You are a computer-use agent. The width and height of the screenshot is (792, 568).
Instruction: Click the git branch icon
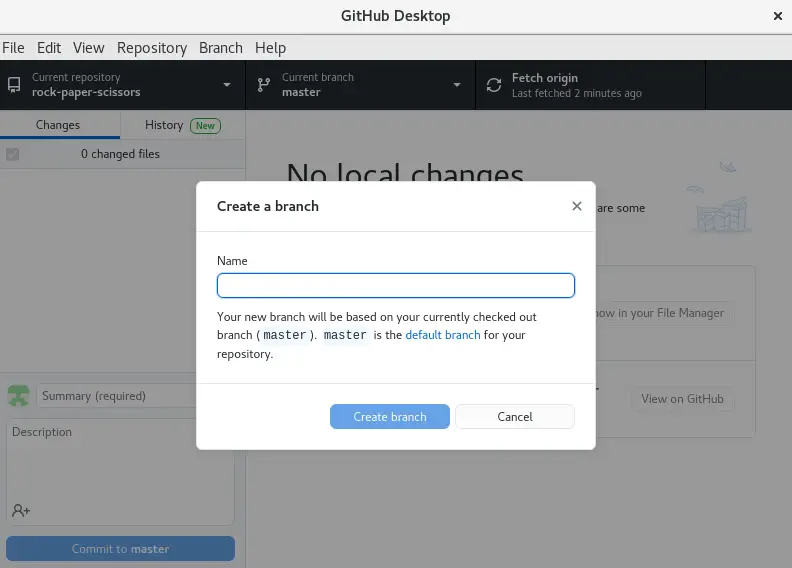(263, 85)
